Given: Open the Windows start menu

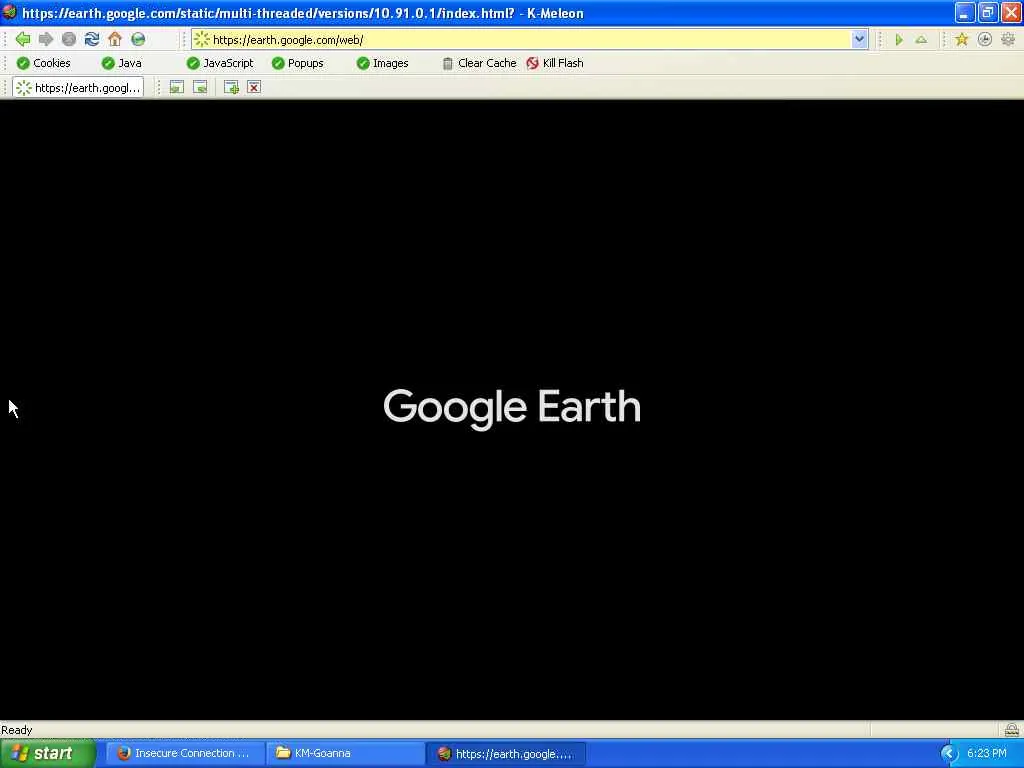Looking at the screenshot, I should [48, 753].
